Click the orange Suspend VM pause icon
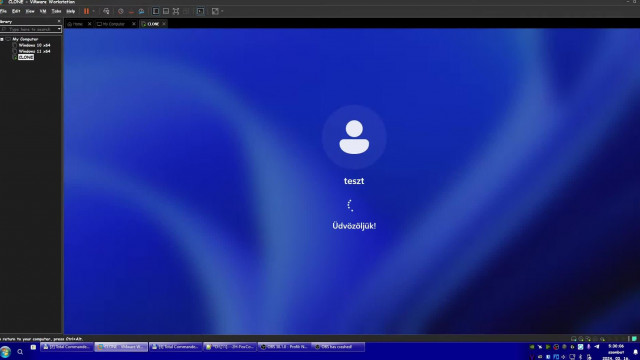The image size is (640, 360). [x=86, y=11]
